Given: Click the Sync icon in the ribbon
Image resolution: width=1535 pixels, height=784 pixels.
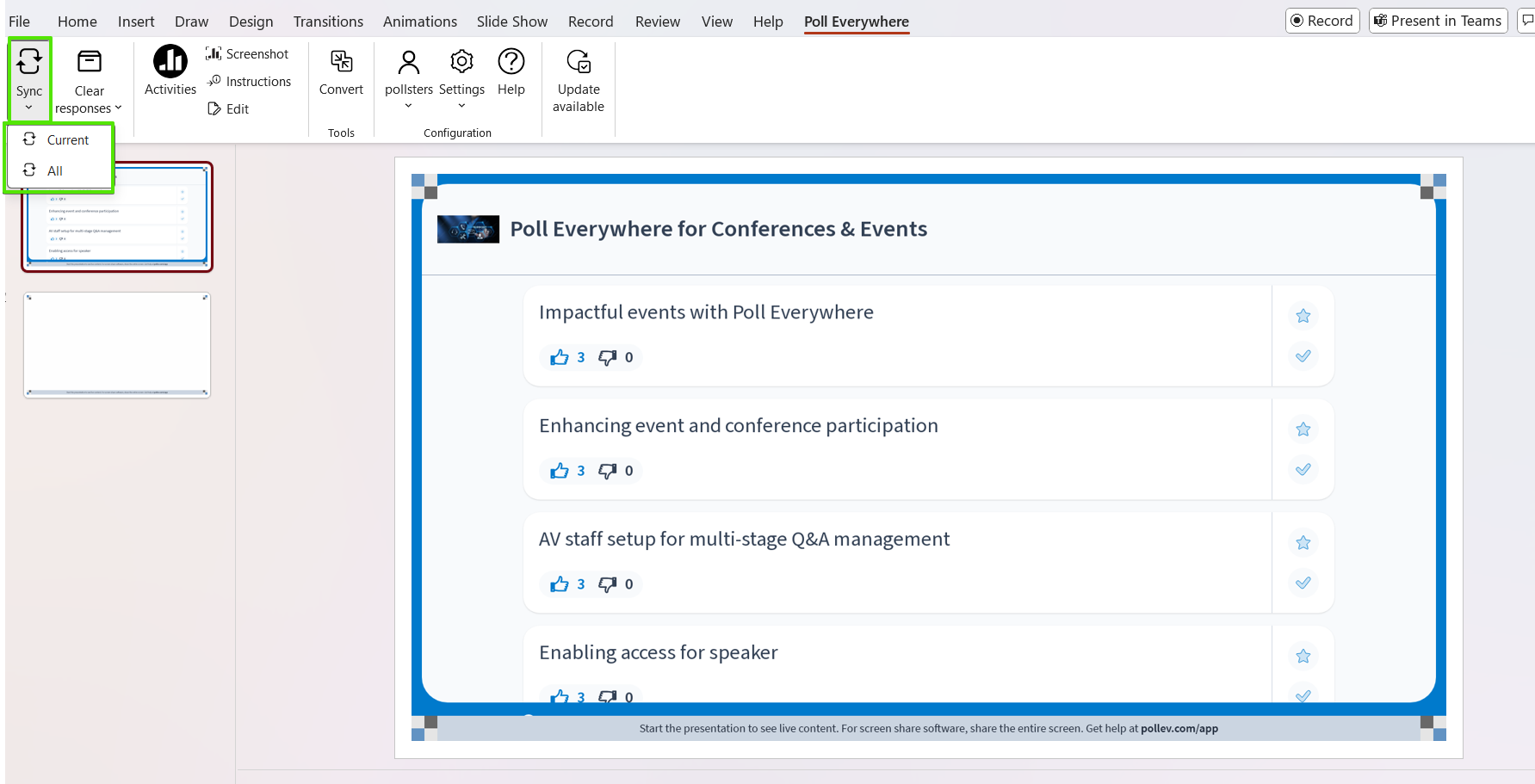Looking at the screenshot, I should click(x=29, y=61).
